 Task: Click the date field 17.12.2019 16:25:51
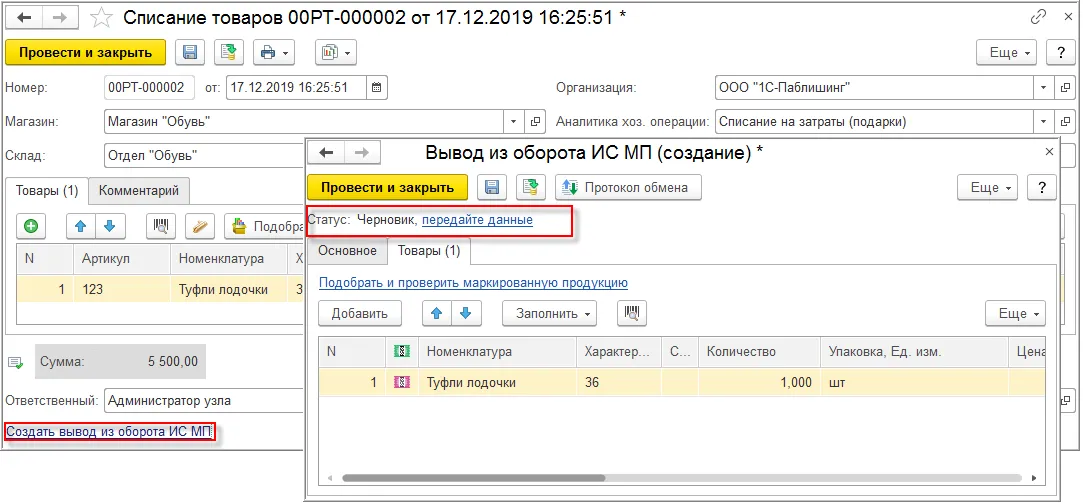coord(296,88)
